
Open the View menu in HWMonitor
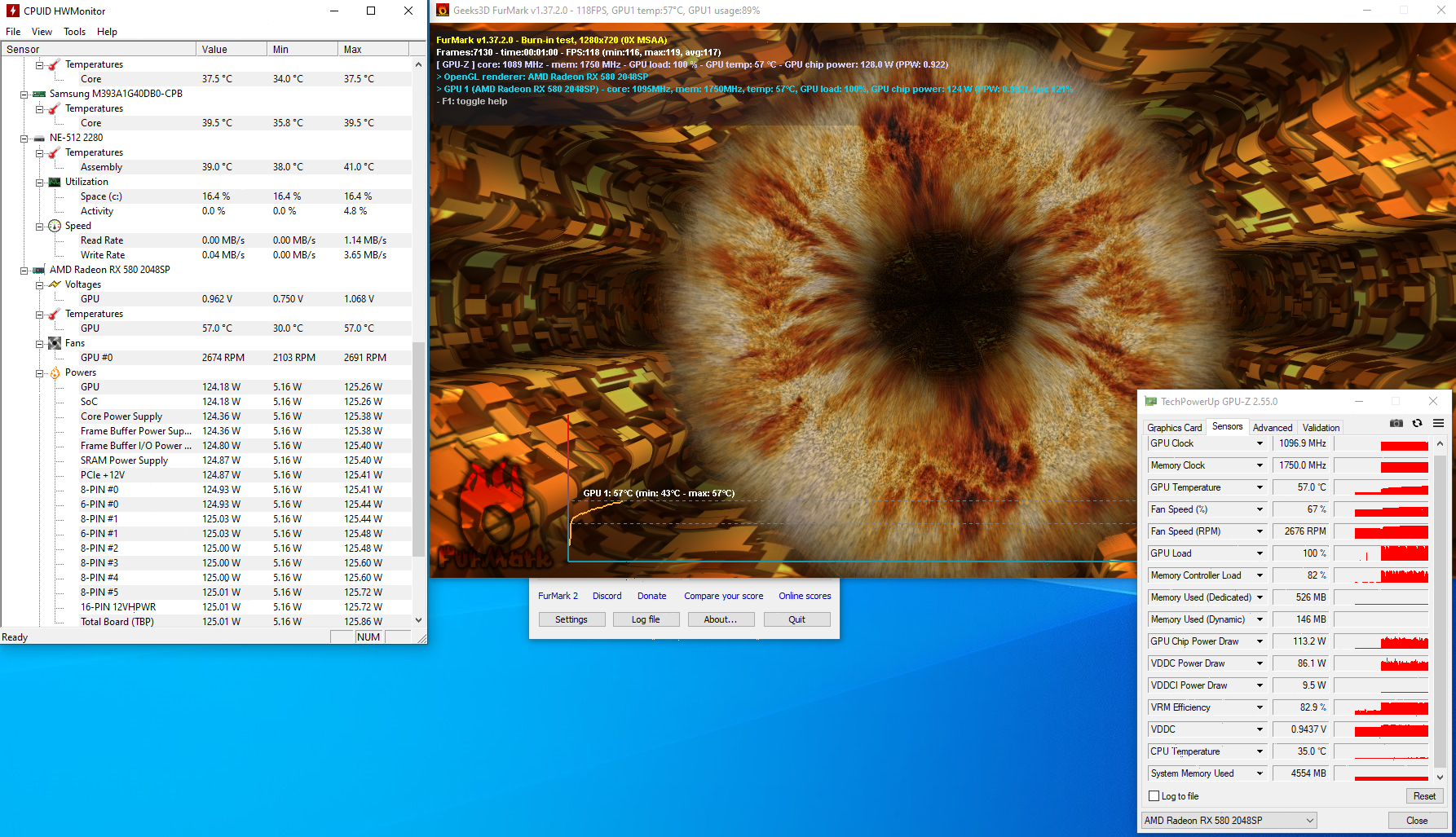click(42, 32)
